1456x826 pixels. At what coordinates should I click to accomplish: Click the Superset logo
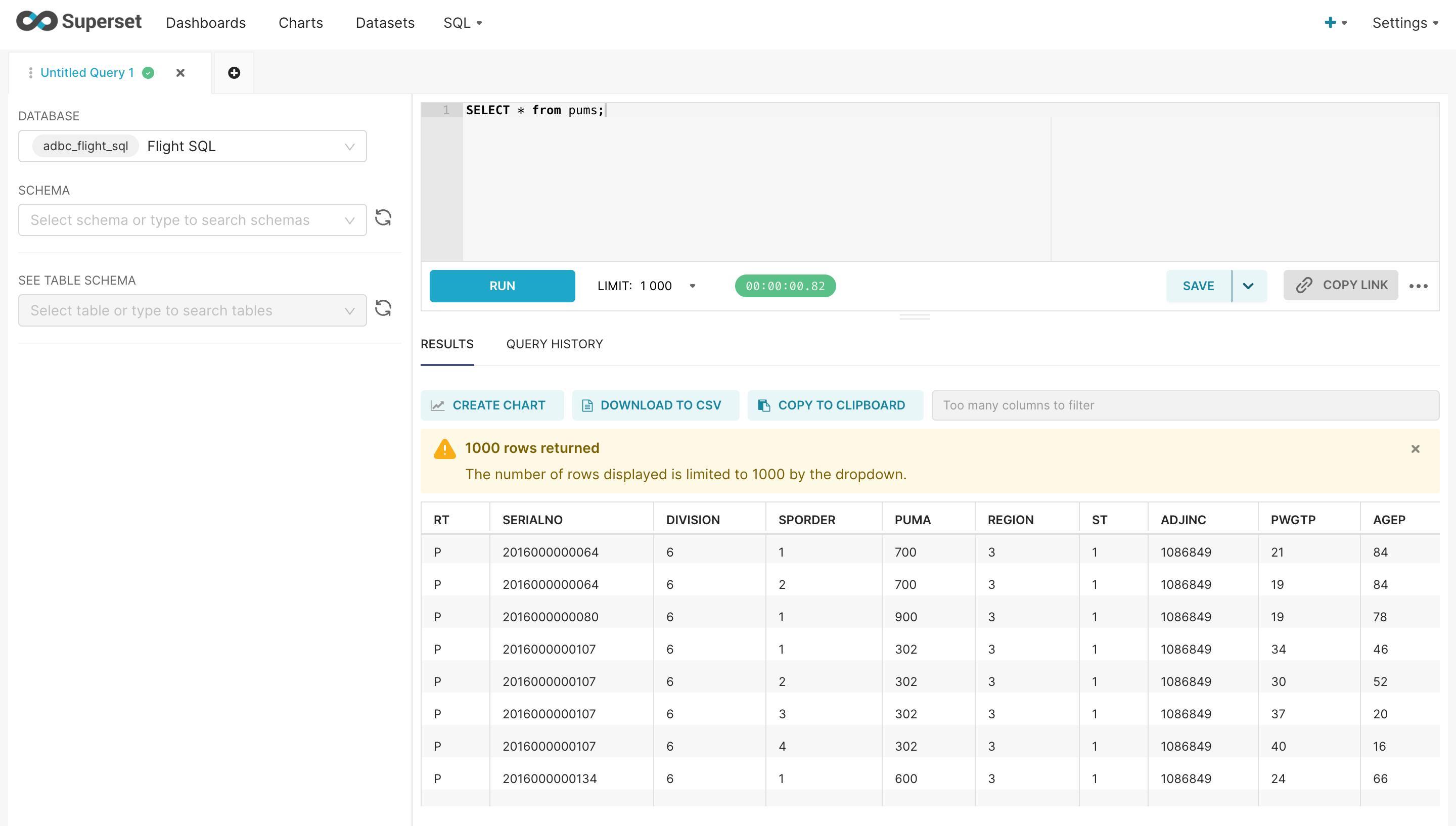[x=79, y=22]
